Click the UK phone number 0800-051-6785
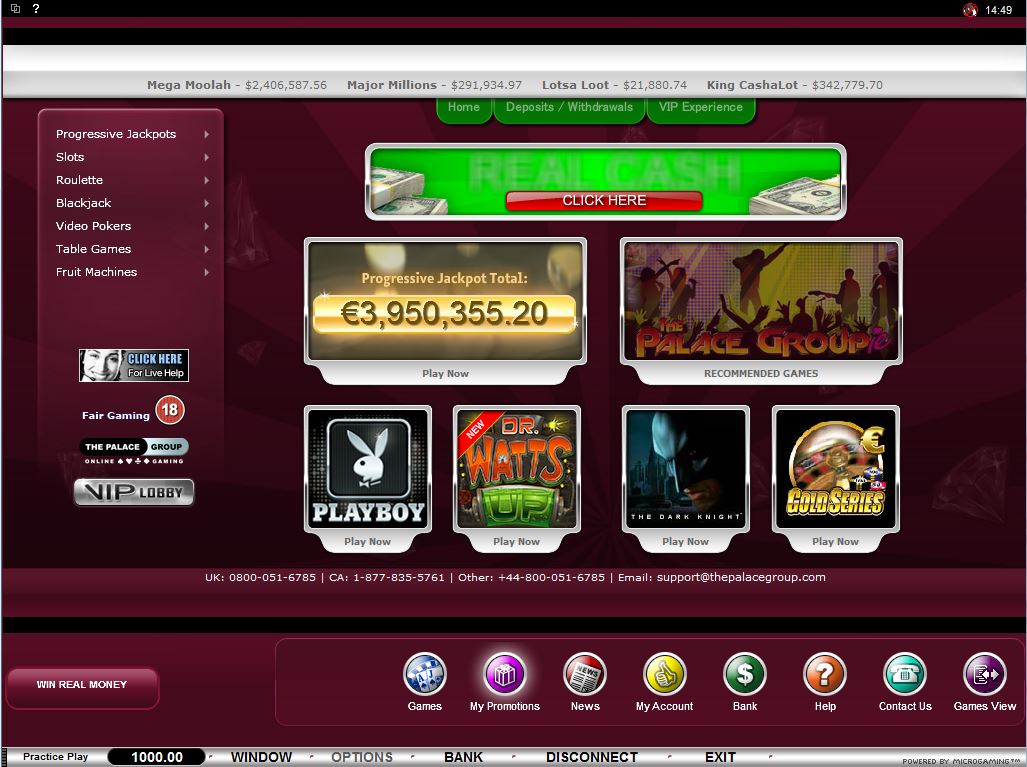The height and width of the screenshot is (767, 1027). (272, 577)
